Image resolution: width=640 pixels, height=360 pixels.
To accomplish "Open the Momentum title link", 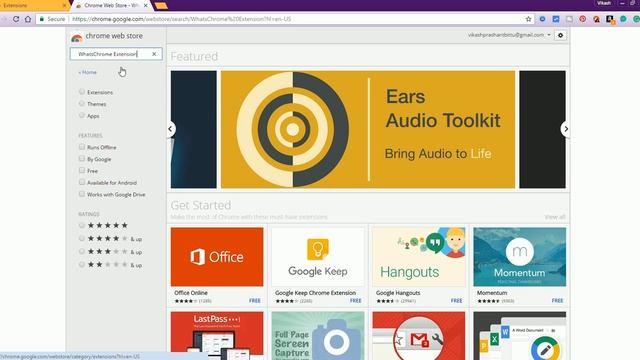I will point(492,293).
